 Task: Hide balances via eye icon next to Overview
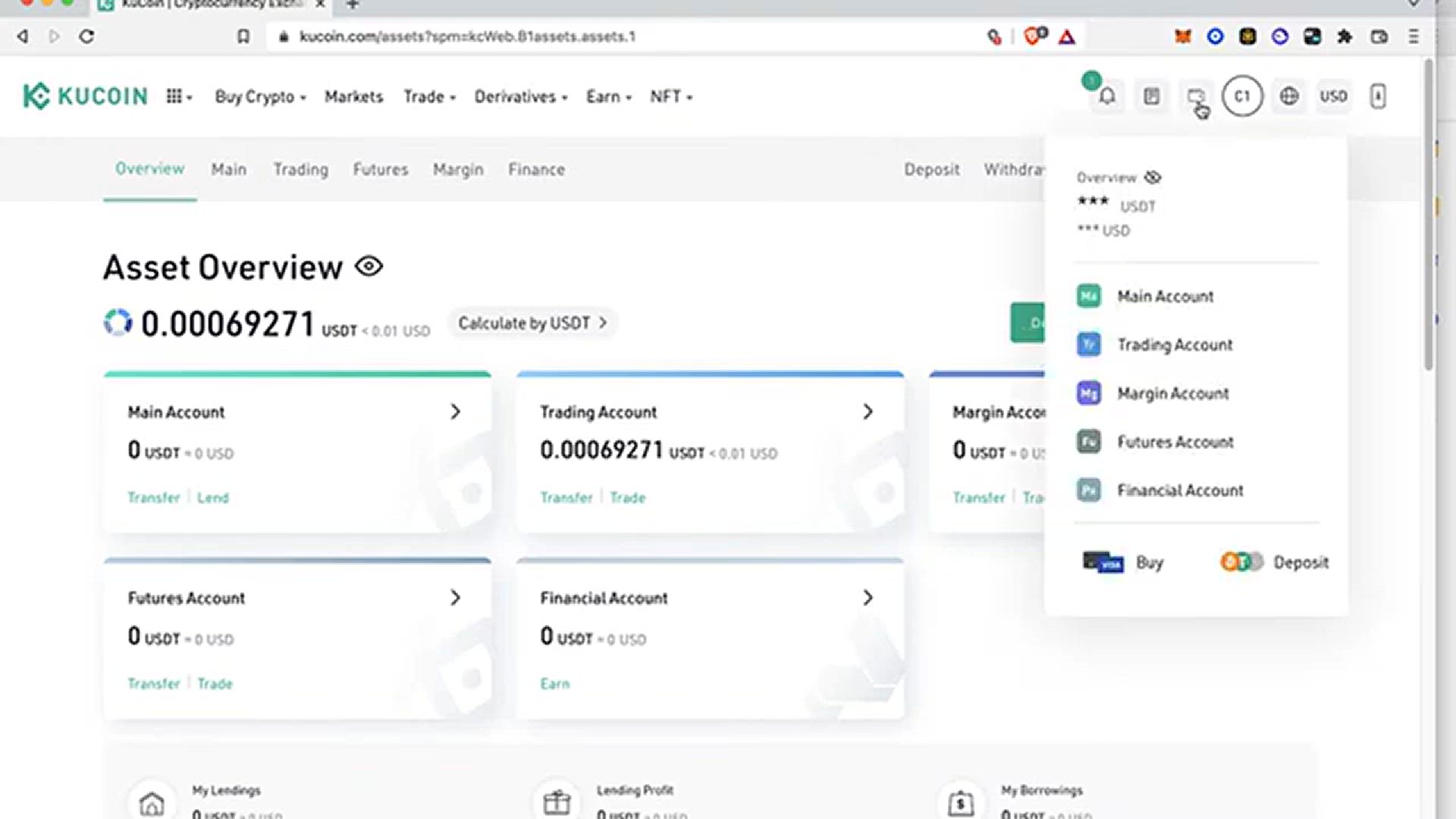point(1153,177)
